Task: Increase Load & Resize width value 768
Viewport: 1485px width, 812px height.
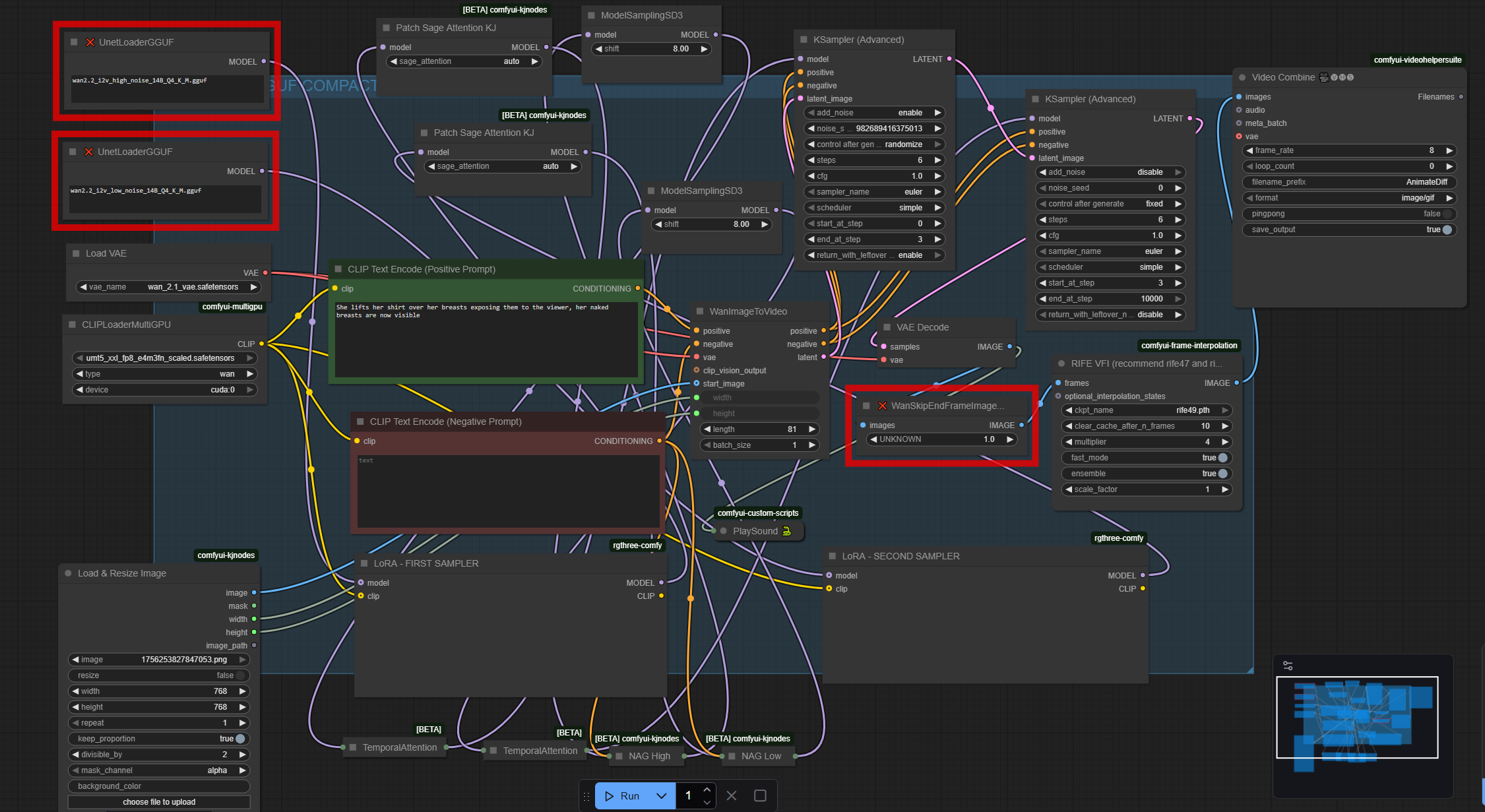Action: 242,691
